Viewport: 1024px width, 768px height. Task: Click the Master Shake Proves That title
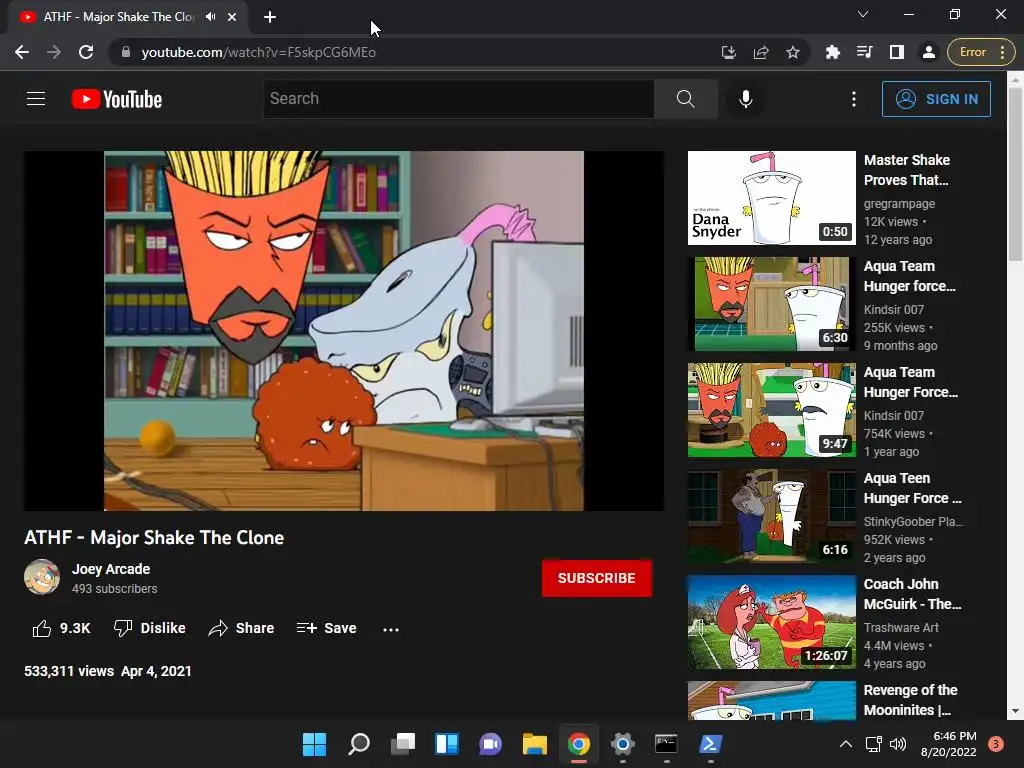pos(906,170)
